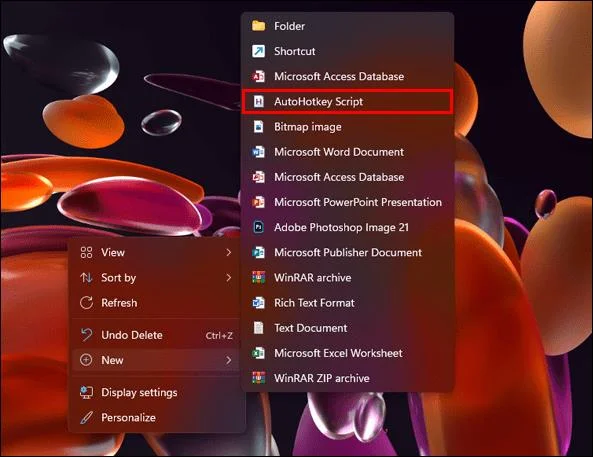The height and width of the screenshot is (457, 593).
Task: Click the Adobe Photoshop Image 21 icon
Action: pyautogui.click(x=259, y=227)
